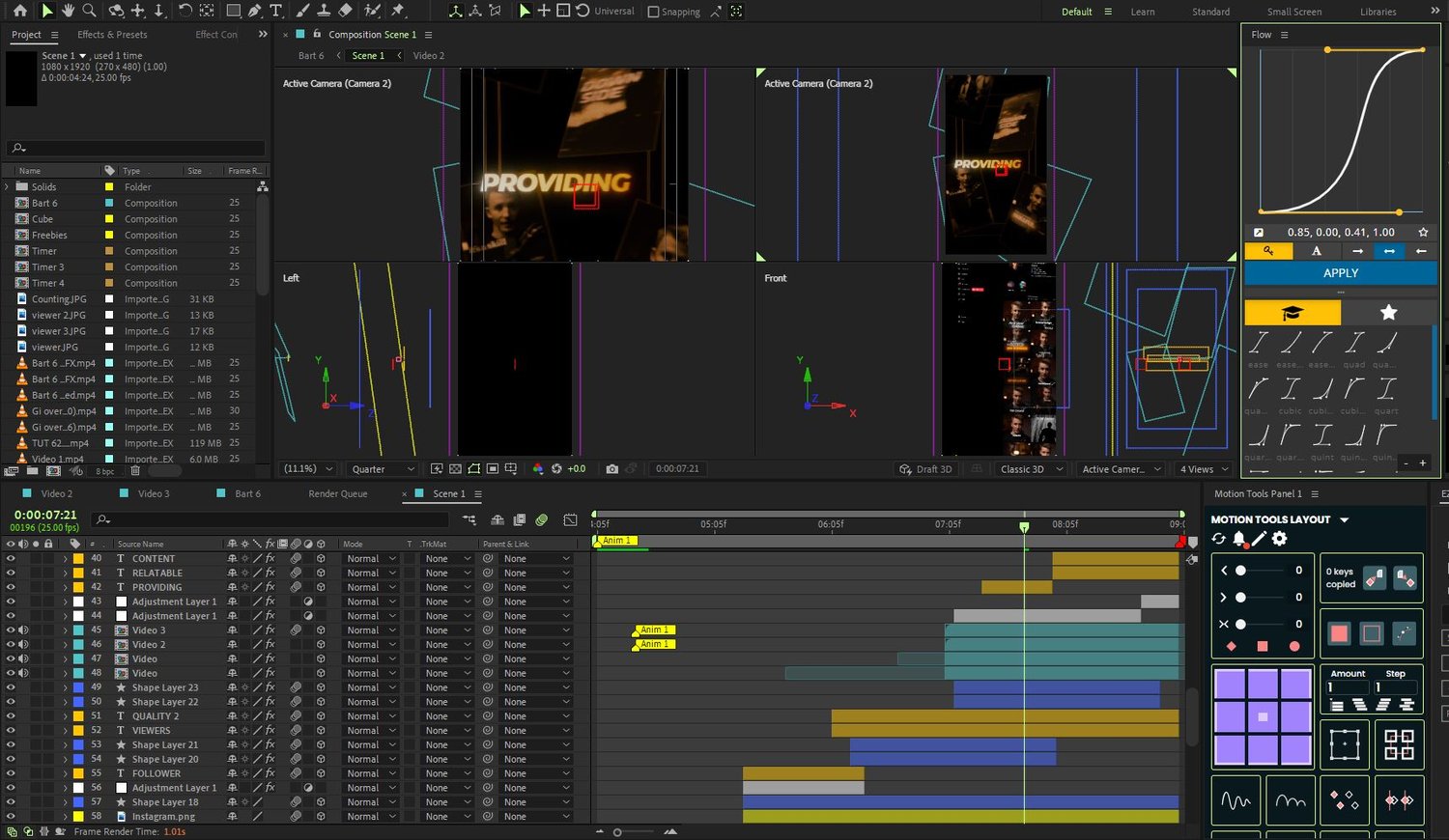Toggle visibility of Shape Layer 23

(x=11, y=687)
